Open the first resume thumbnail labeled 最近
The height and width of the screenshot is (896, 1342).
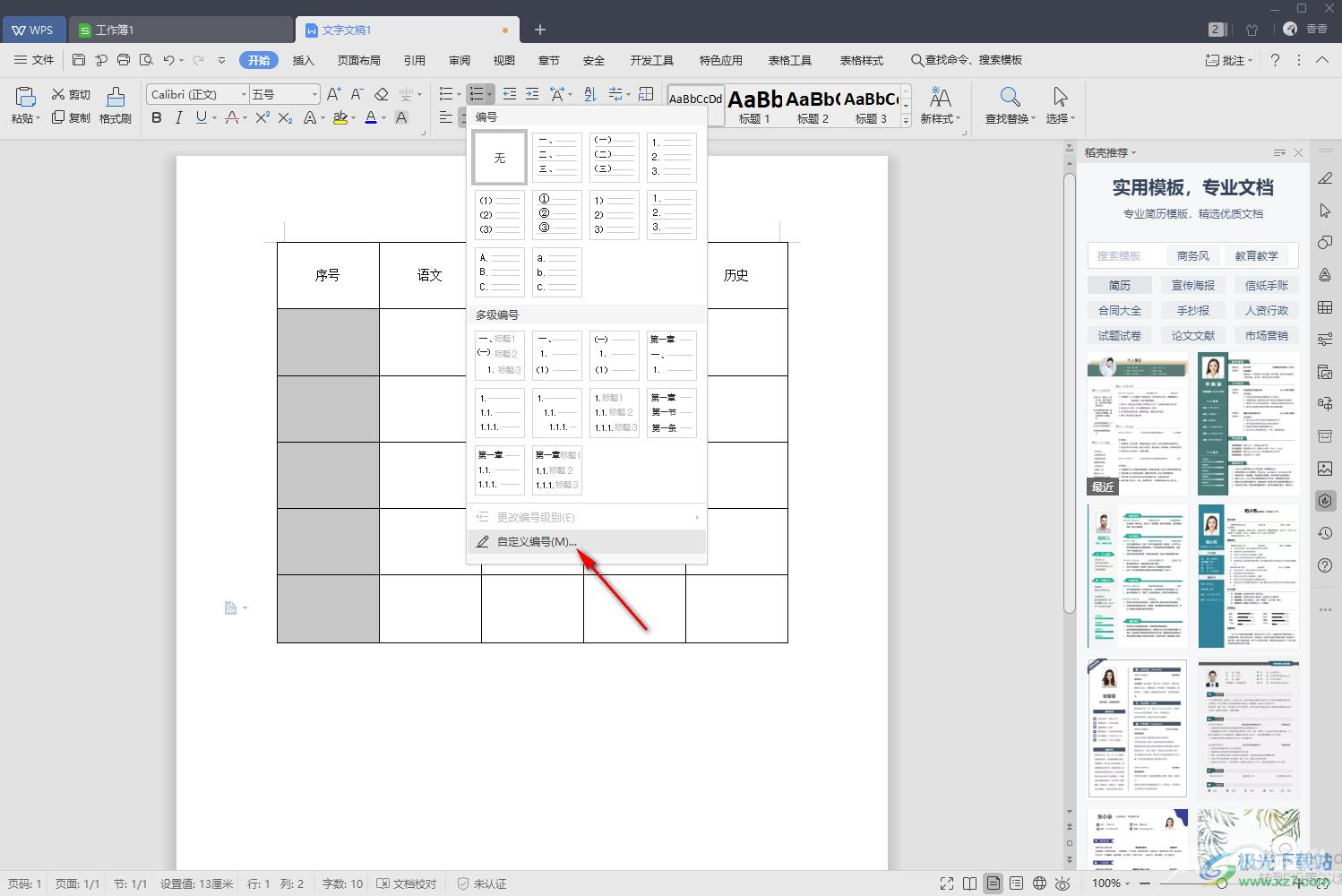1138,424
